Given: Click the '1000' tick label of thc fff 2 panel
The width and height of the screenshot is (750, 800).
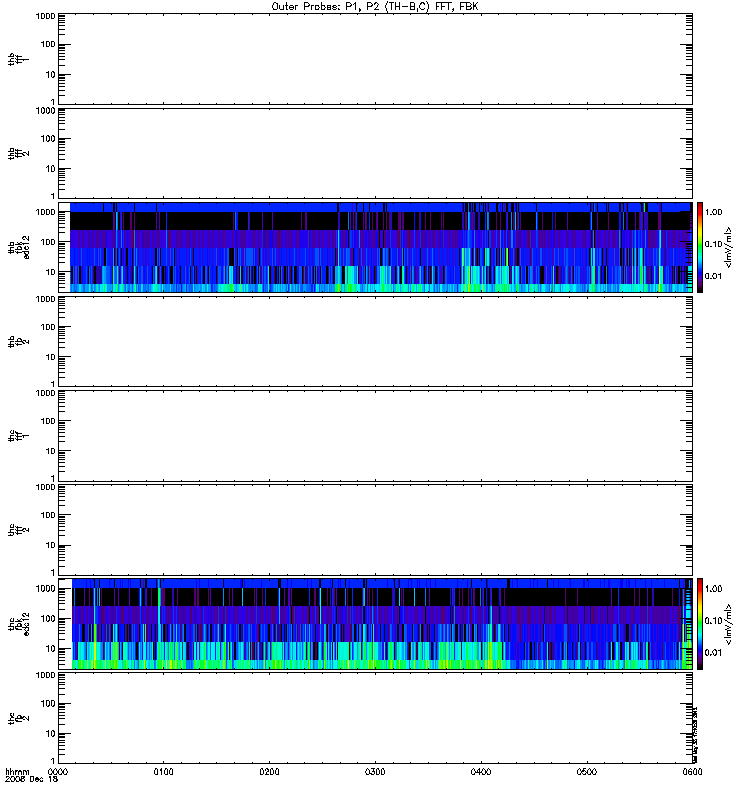Looking at the screenshot, I should [x=45, y=487].
